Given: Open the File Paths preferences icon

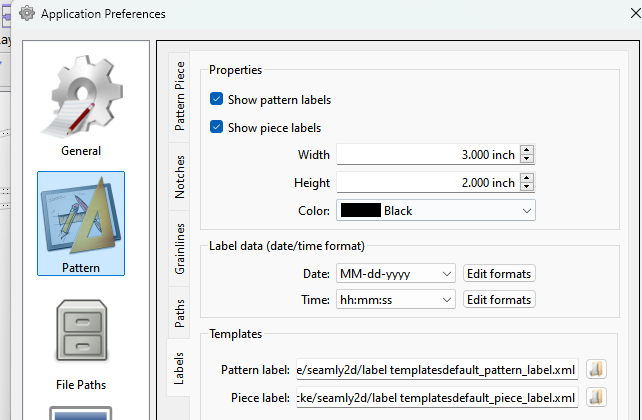Looking at the screenshot, I should [81, 342].
